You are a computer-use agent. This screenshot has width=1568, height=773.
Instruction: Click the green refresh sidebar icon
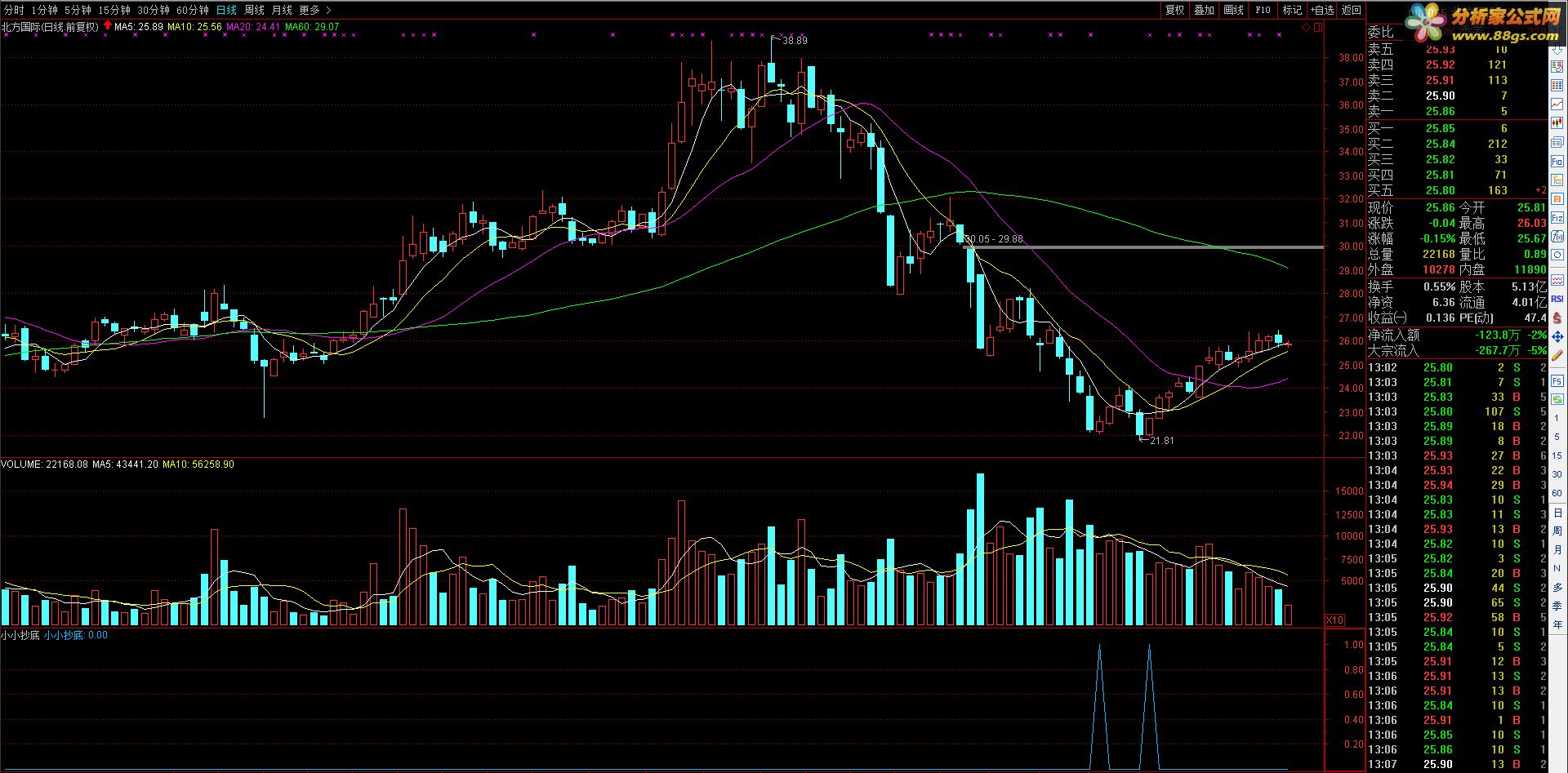(x=1557, y=399)
